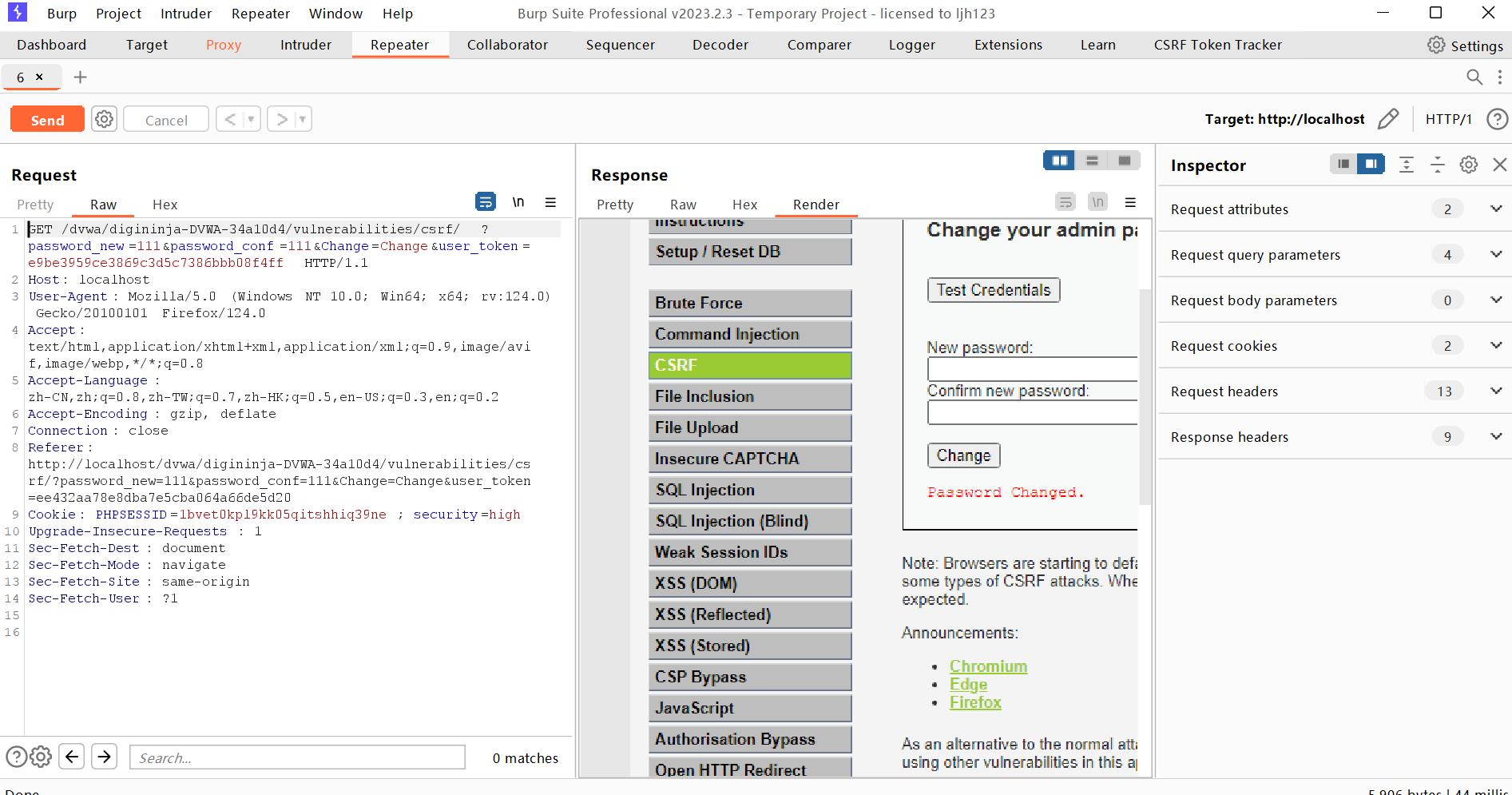The height and width of the screenshot is (795, 1512).
Task: Click SQL Injection in DVWA menu
Action: pos(750,490)
